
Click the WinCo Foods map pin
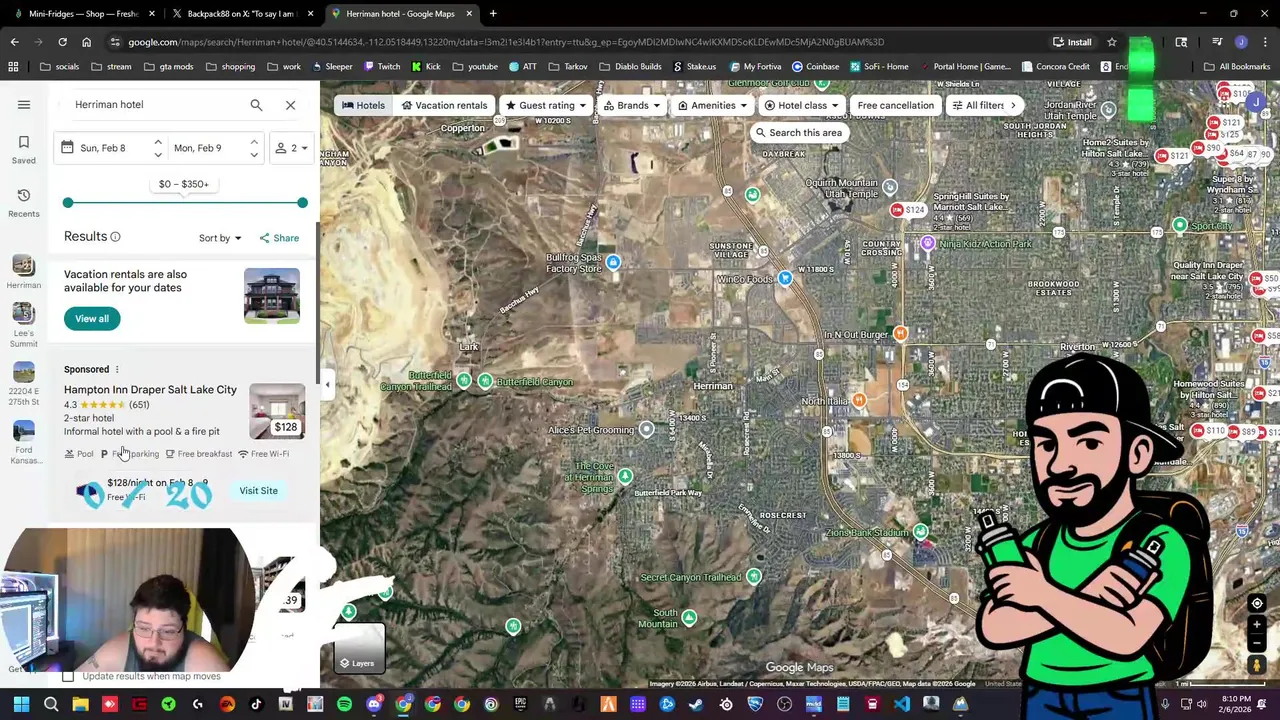tap(785, 279)
